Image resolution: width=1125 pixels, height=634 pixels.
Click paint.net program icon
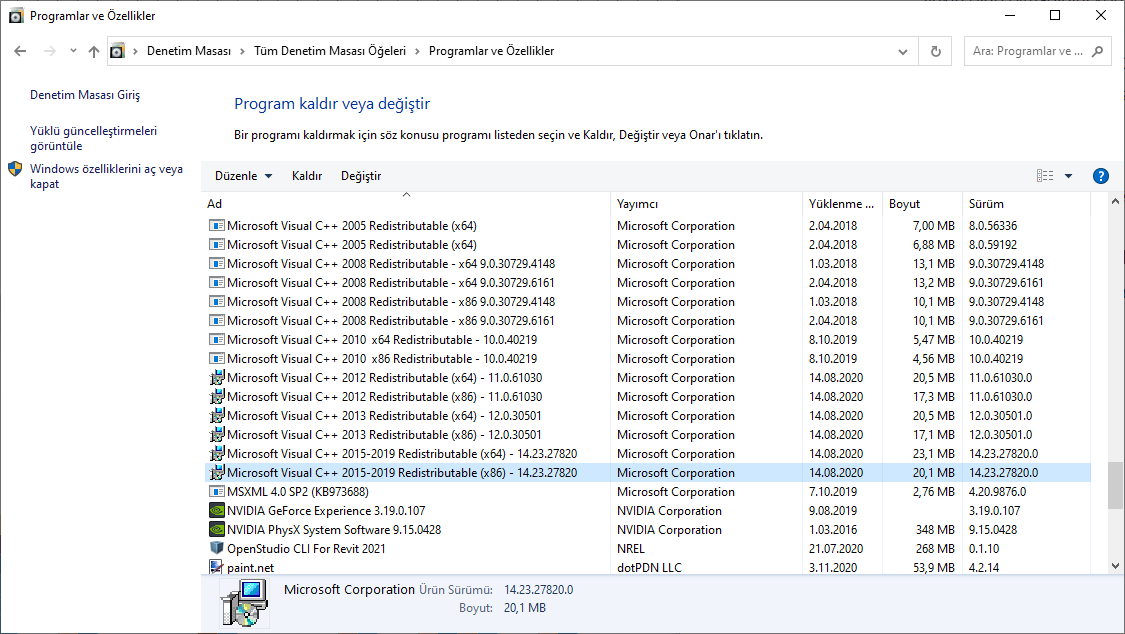pos(217,567)
